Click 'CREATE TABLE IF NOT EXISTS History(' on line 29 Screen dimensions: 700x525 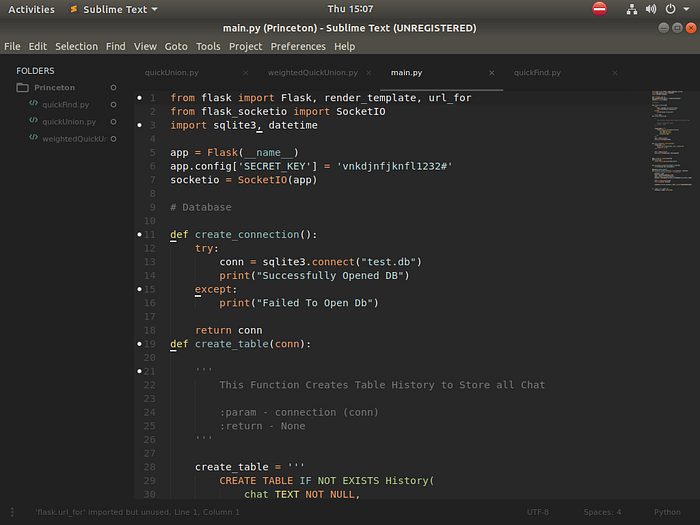[326, 481]
